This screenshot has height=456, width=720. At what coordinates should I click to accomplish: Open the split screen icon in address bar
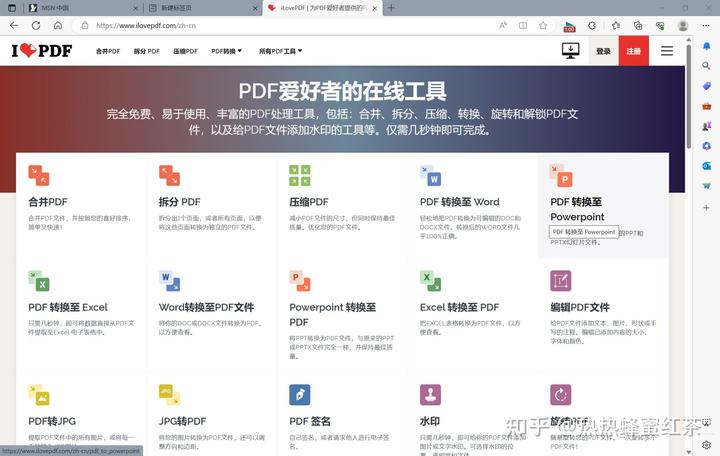[x=523, y=26]
